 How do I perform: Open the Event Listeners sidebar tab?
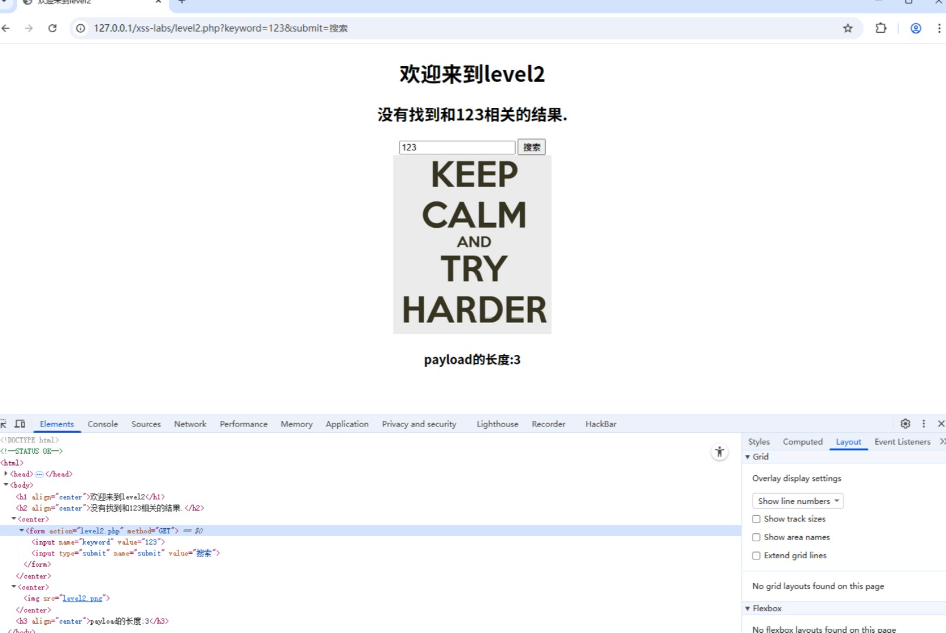pos(902,442)
